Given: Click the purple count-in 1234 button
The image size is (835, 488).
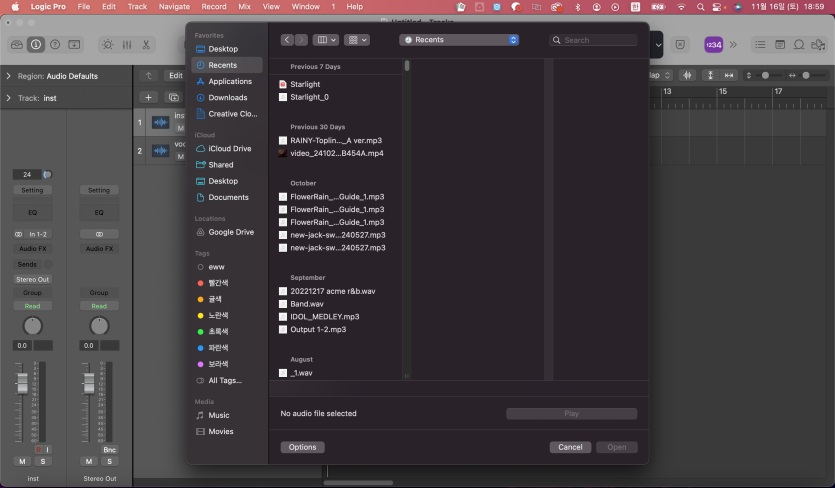Looking at the screenshot, I should (713, 45).
